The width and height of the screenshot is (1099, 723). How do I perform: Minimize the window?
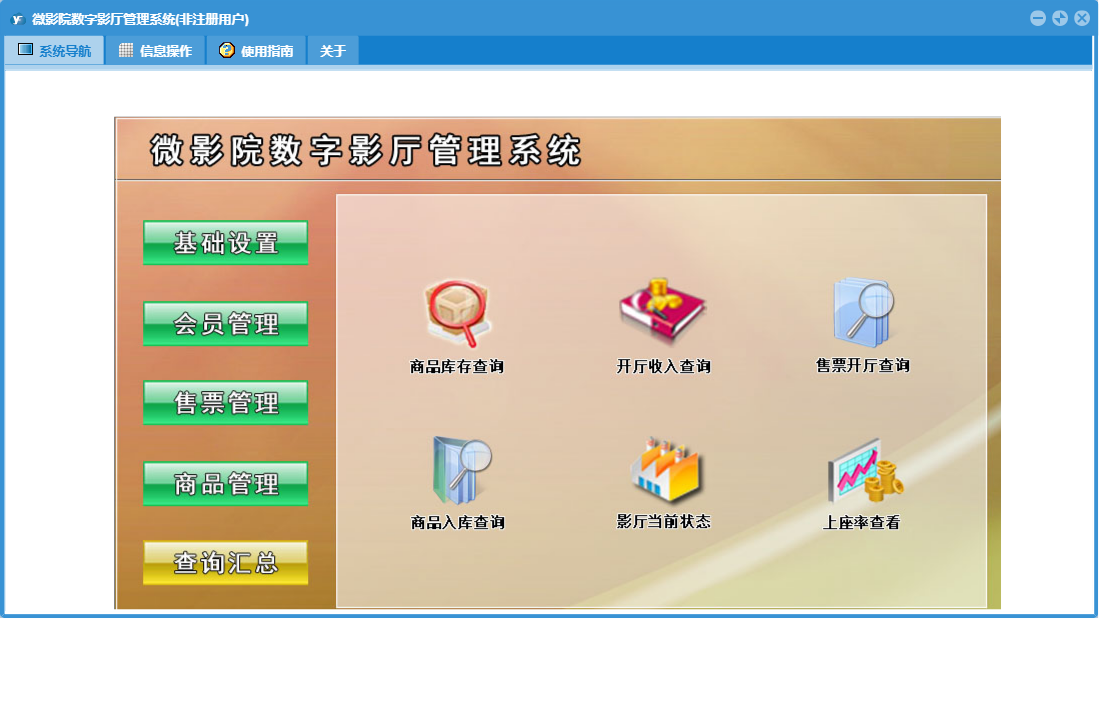[x=1038, y=18]
